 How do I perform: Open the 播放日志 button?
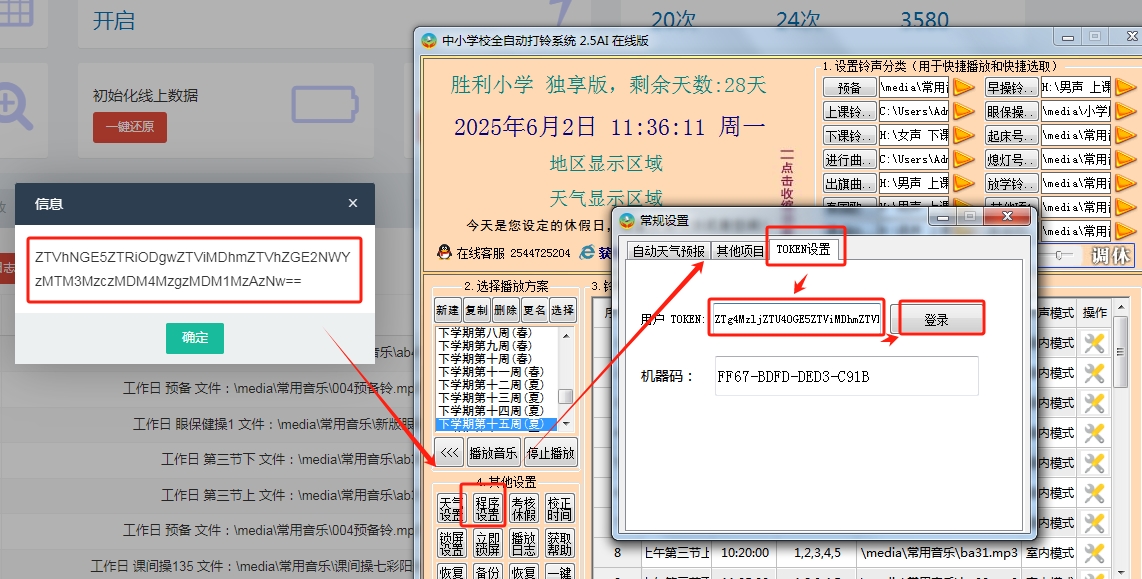[x=523, y=543]
